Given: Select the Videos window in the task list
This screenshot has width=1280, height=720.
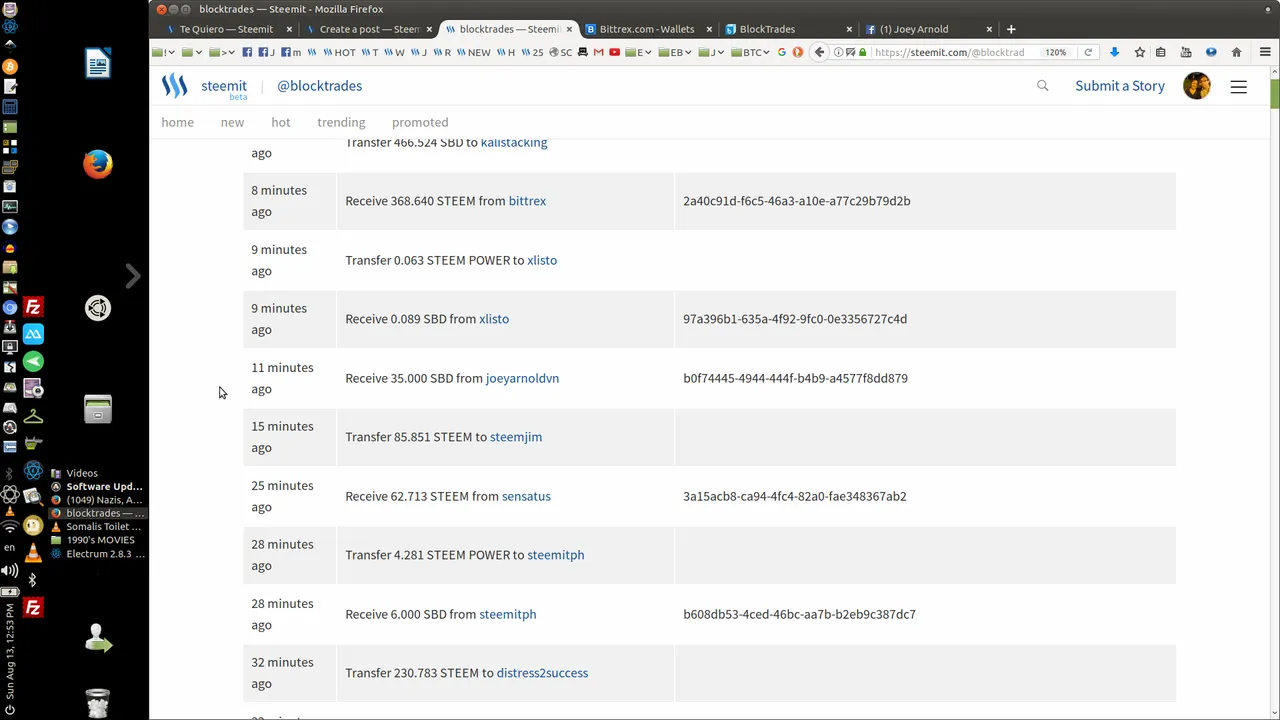Looking at the screenshot, I should coord(82,473).
